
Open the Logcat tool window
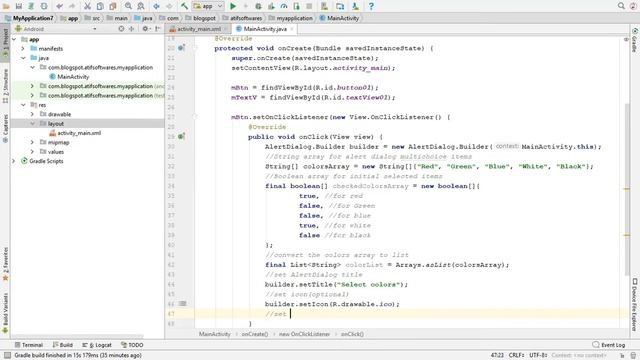(x=97, y=345)
